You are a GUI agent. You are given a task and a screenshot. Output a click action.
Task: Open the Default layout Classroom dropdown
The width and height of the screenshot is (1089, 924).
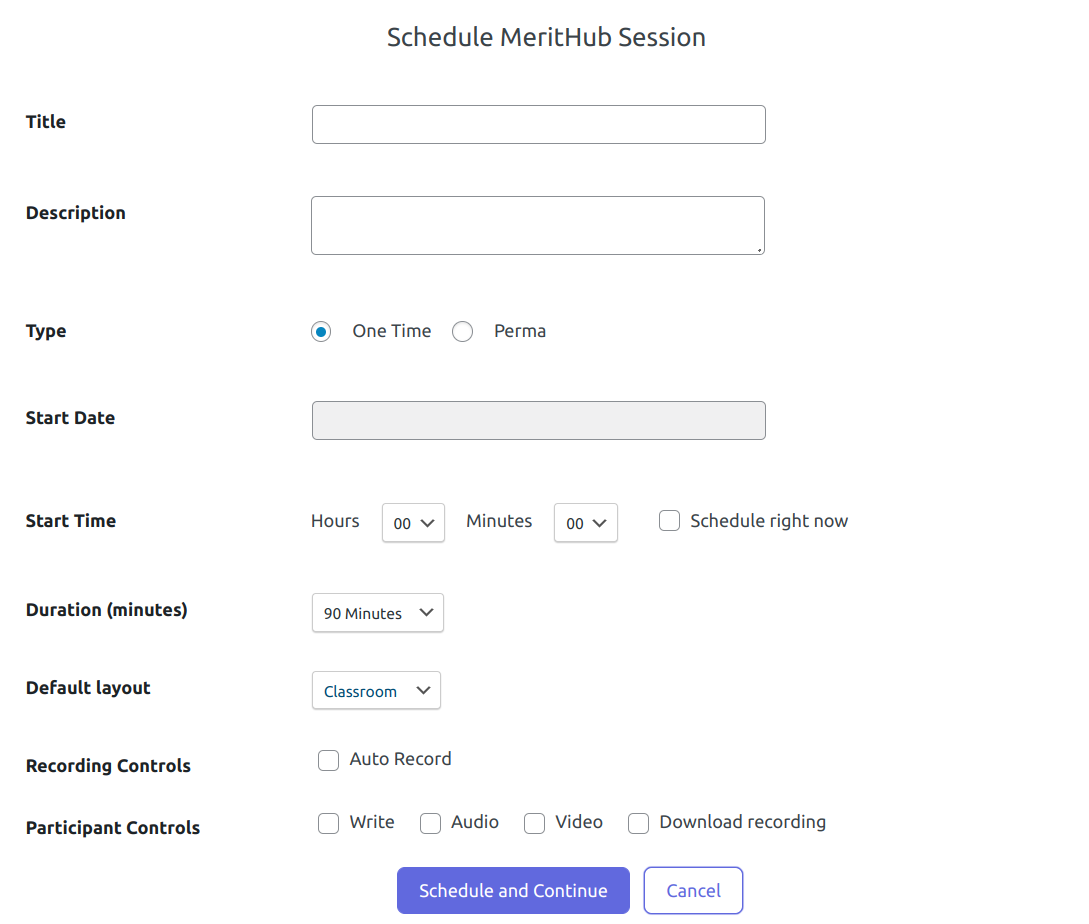click(x=376, y=691)
